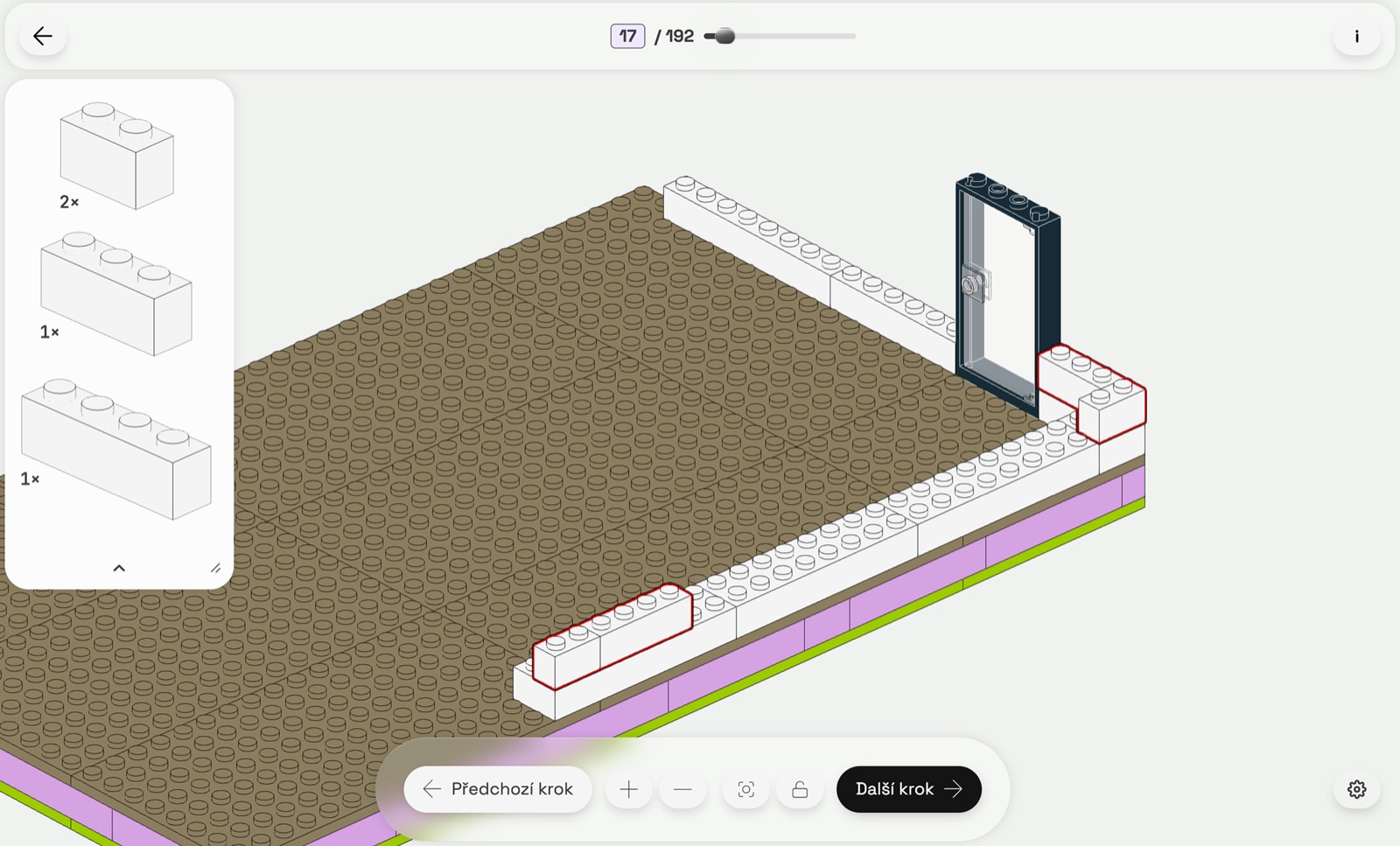
Task: Select the 1x4 brick thumbnail in parts list
Action: pyautogui.click(x=116, y=450)
